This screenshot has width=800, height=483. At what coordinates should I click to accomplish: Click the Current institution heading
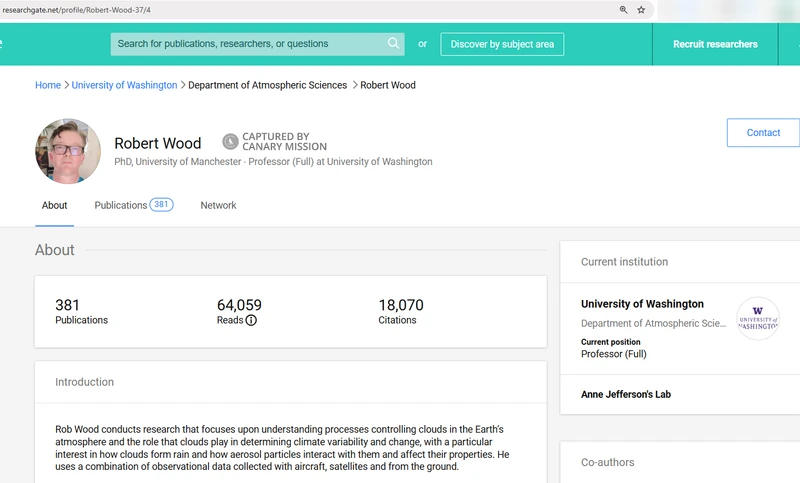pyautogui.click(x=624, y=262)
